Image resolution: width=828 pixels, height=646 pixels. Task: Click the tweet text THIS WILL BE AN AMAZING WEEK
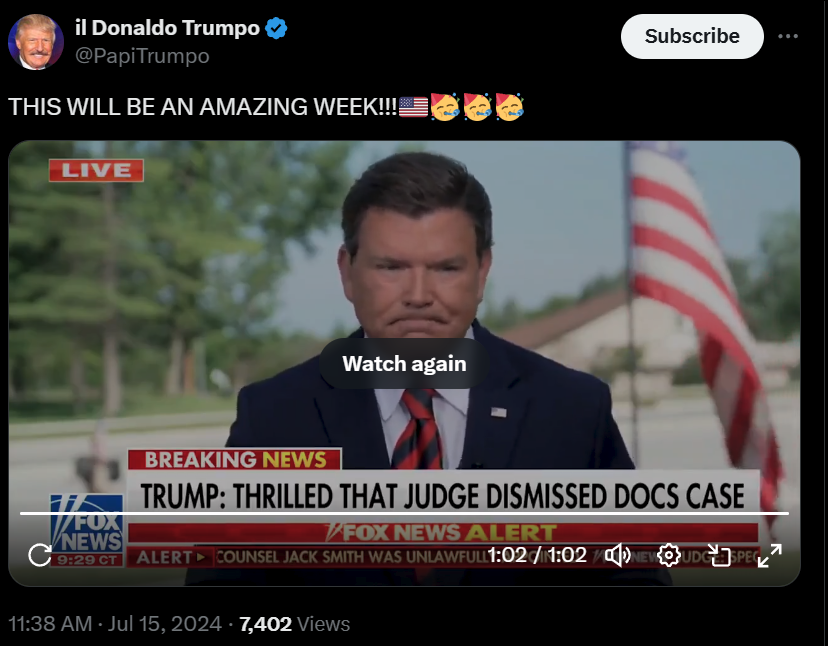202,107
